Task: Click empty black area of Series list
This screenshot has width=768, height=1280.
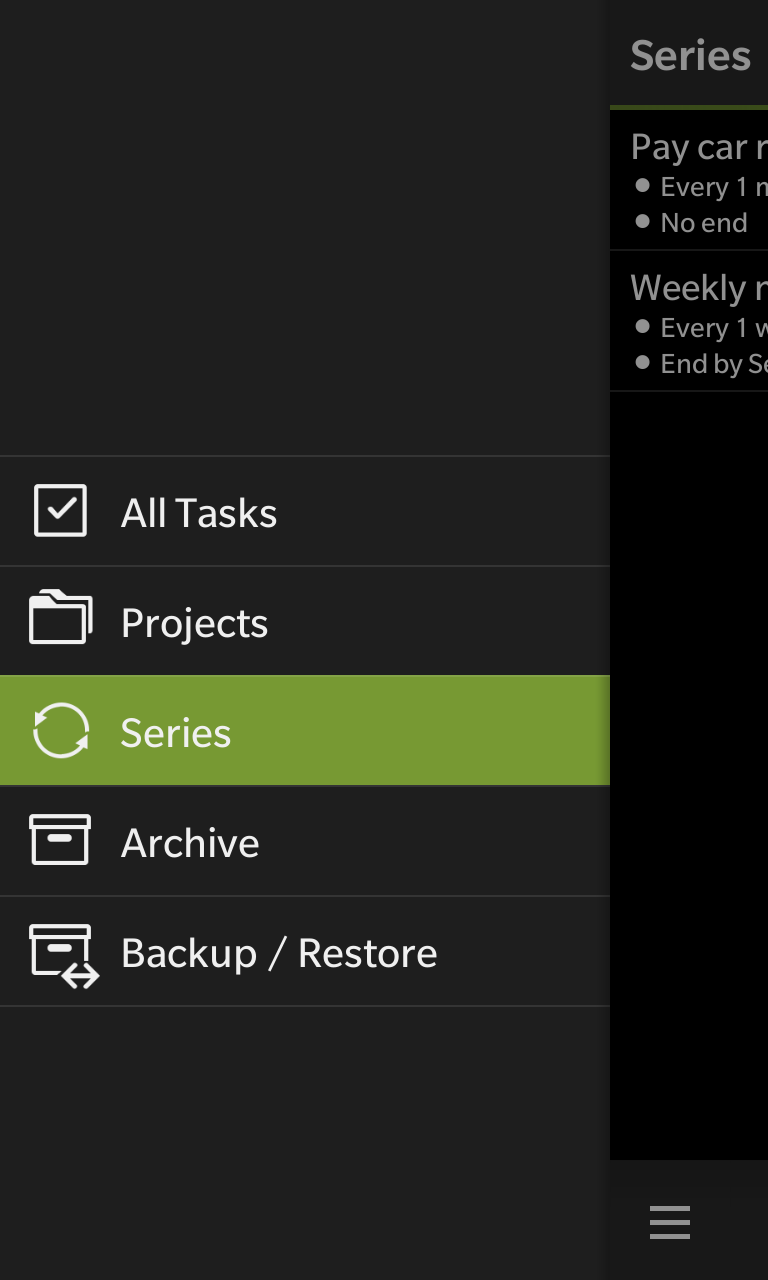Action: coord(689,775)
